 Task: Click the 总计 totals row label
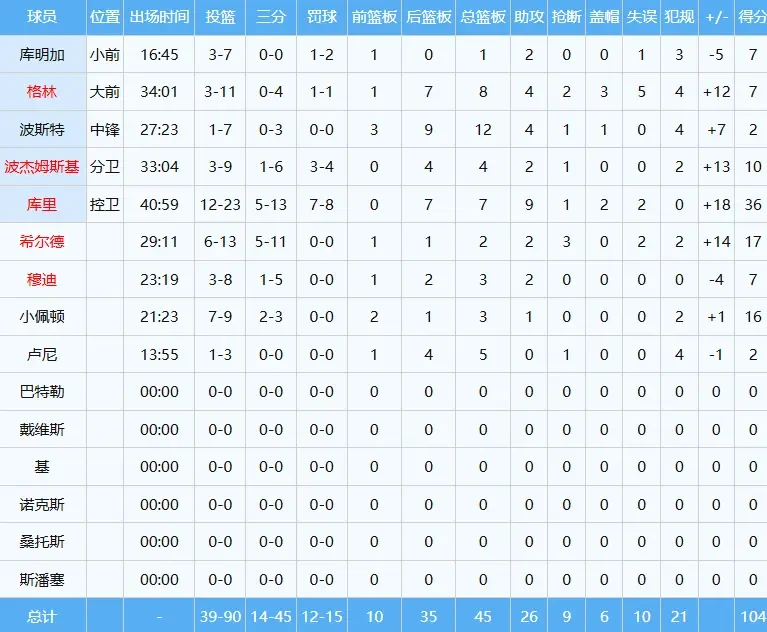(42, 617)
